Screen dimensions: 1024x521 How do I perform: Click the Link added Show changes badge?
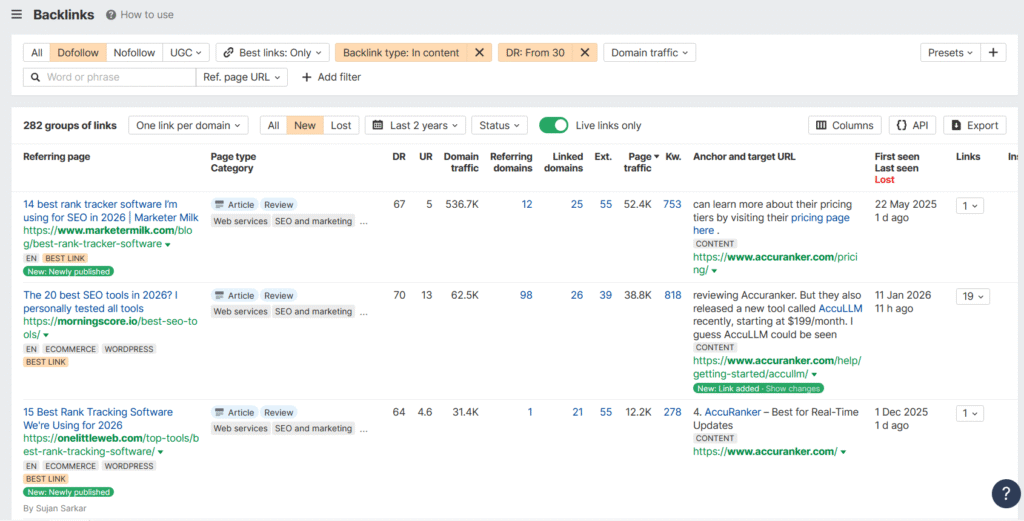pyautogui.click(x=758, y=388)
